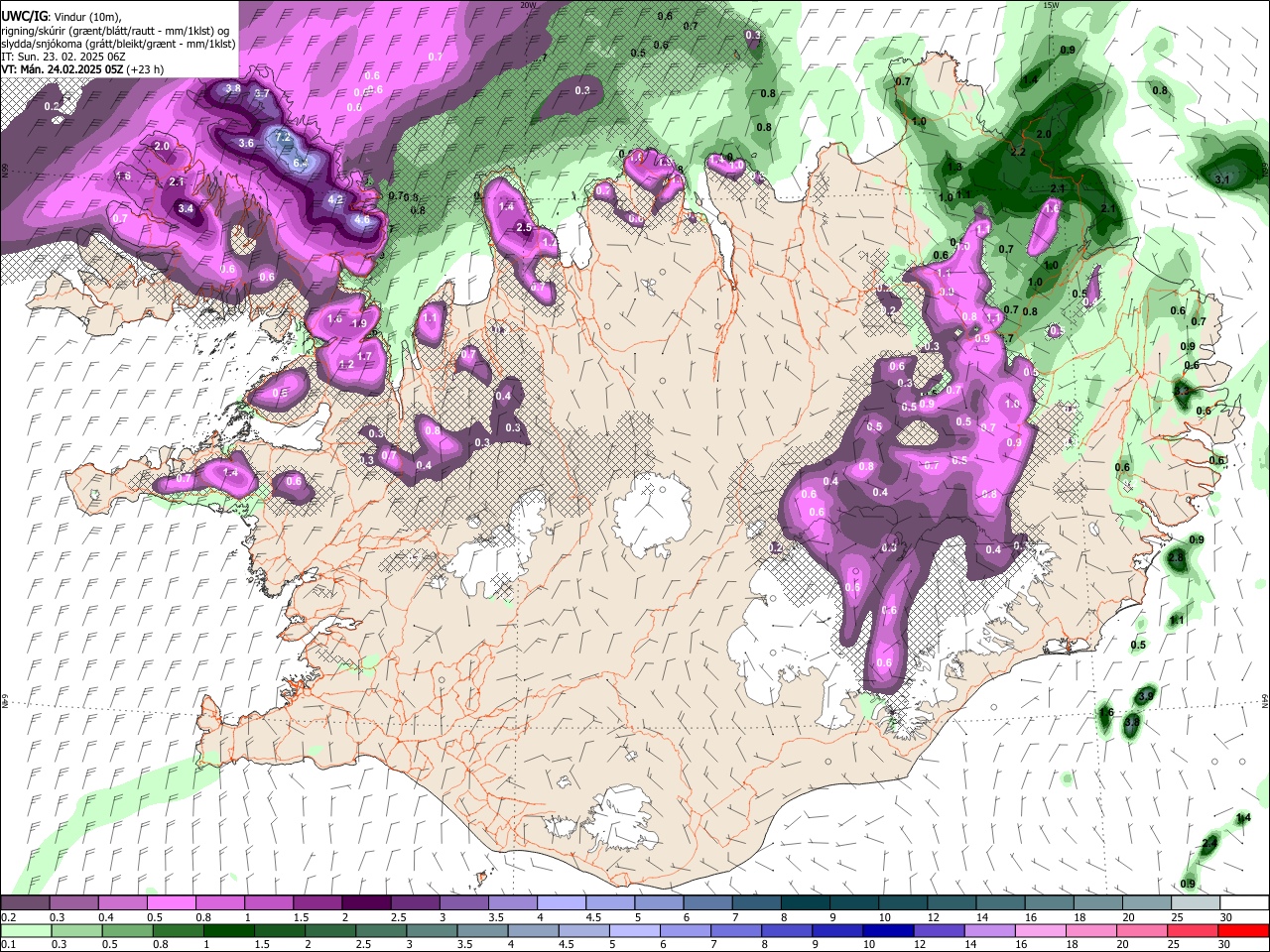Click the darkest purple 2 snow legend swatch
Viewport: 1270px width, 952px height.
pyautogui.click(x=365, y=903)
